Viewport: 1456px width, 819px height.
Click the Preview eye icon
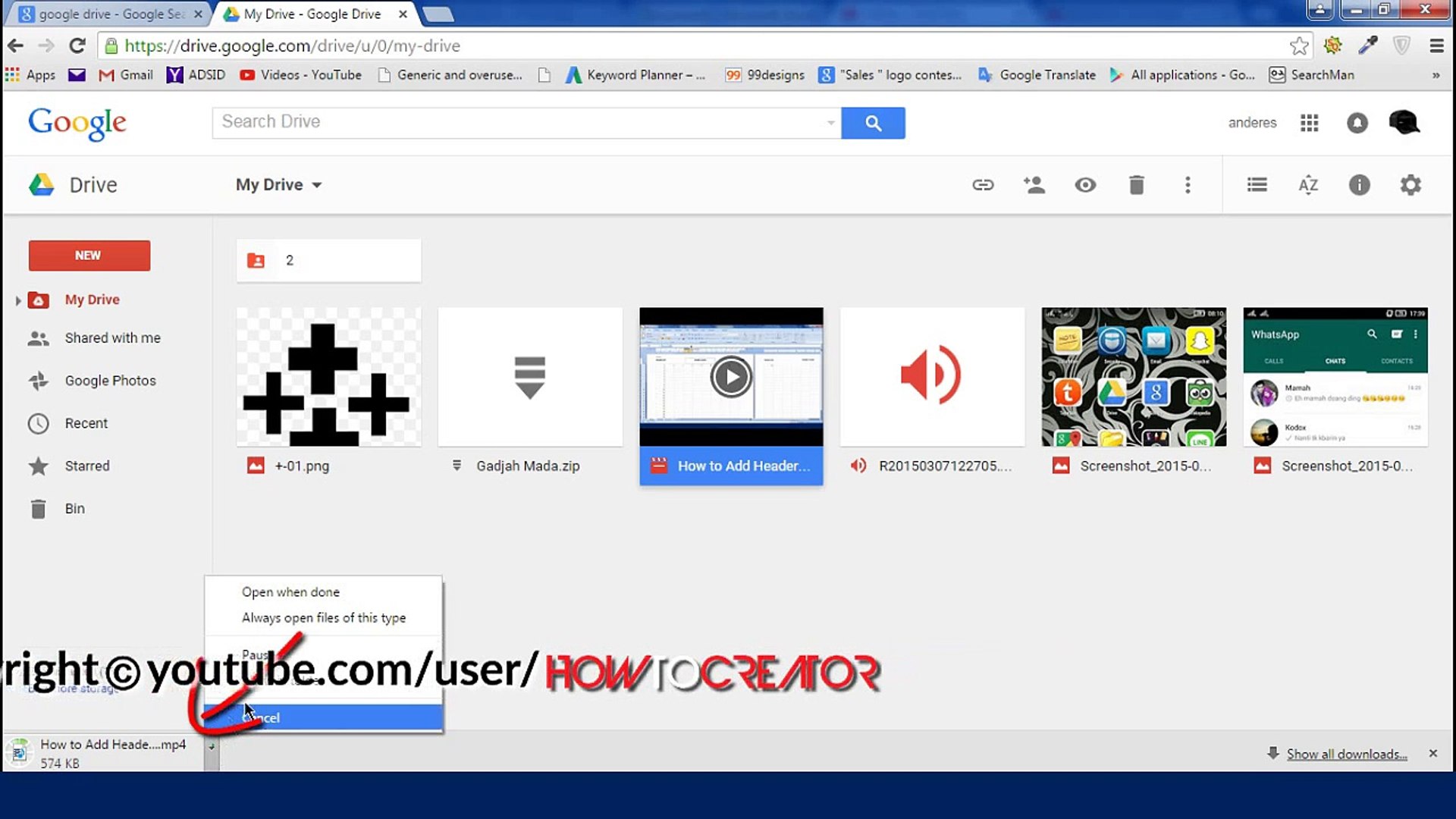pos(1085,184)
